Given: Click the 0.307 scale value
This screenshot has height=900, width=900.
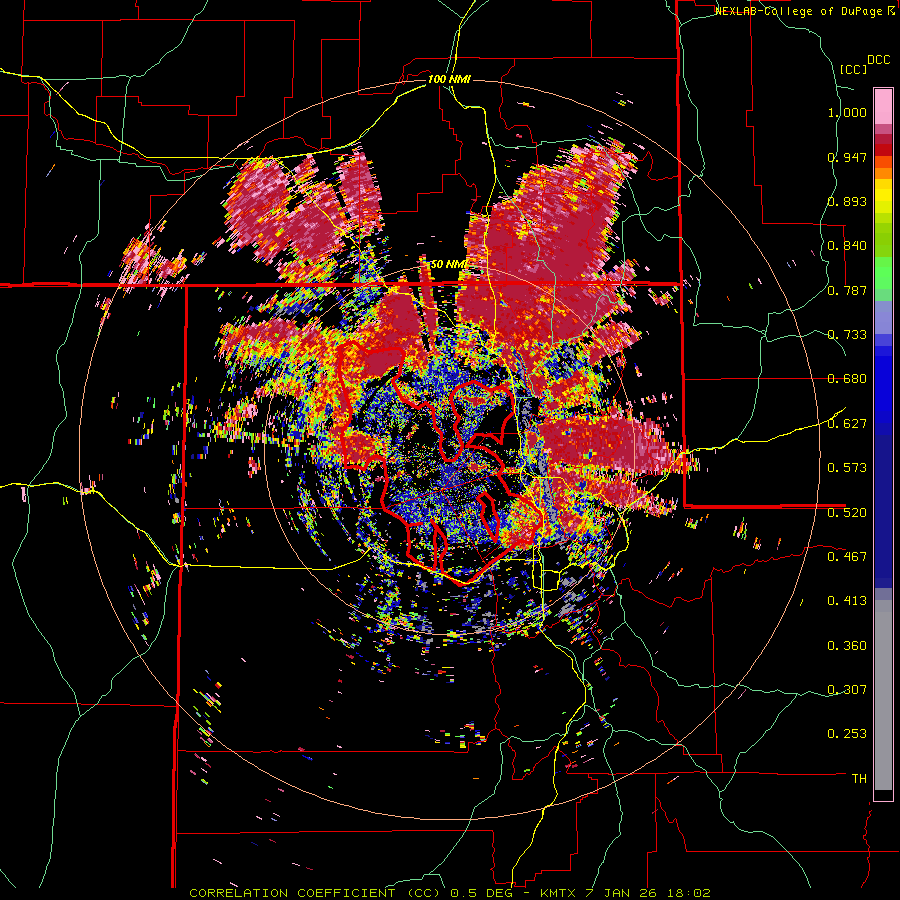Looking at the screenshot, I should (847, 689).
